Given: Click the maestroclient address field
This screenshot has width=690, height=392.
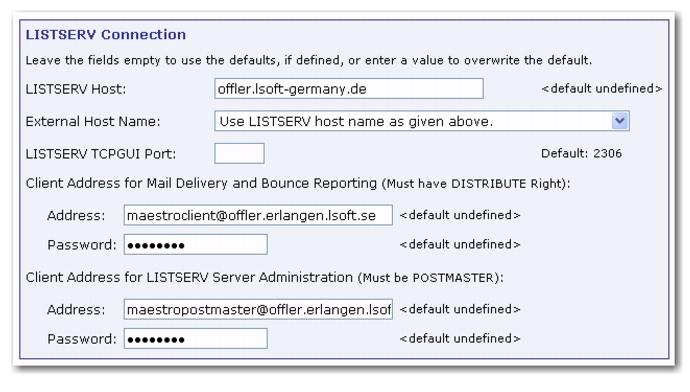Looking at the screenshot, I should pos(258,215).
